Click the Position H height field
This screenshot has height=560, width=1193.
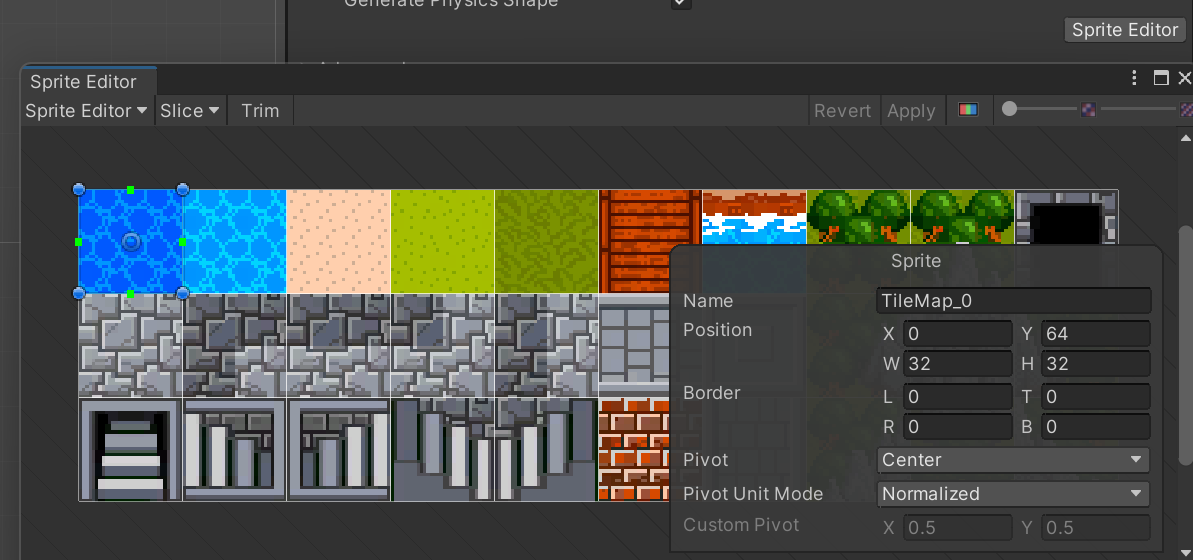point(1096,364)
